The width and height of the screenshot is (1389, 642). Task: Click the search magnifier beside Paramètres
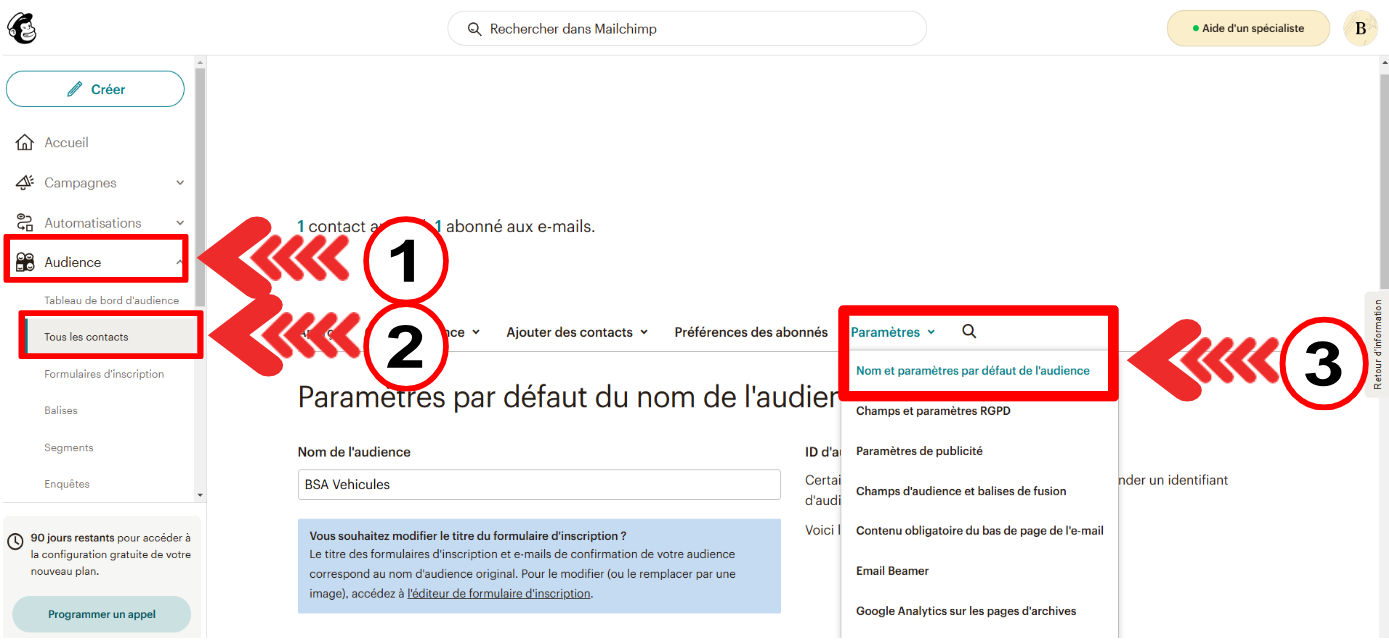tap(968, 332)
